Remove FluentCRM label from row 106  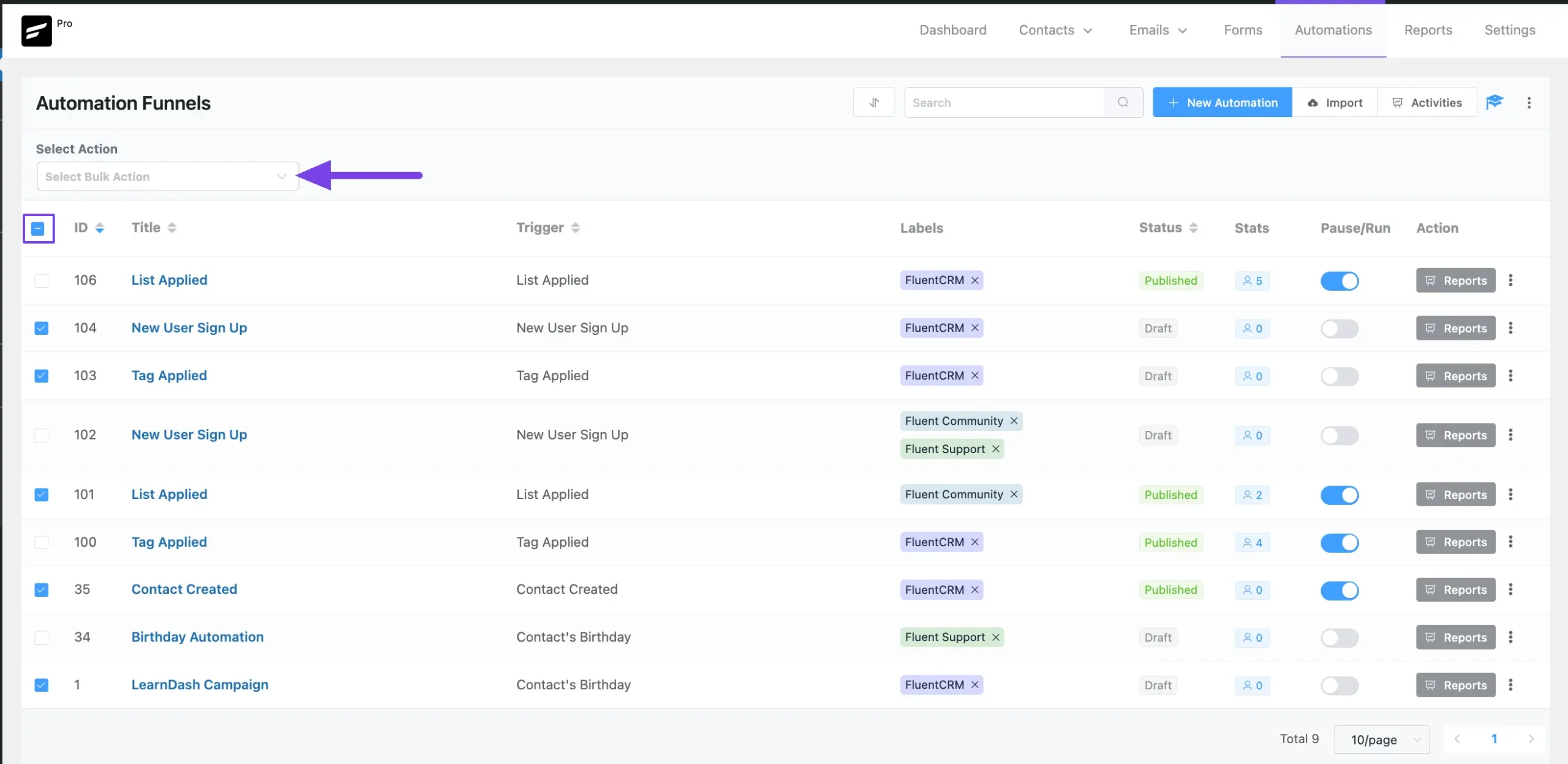coord(974,280)
